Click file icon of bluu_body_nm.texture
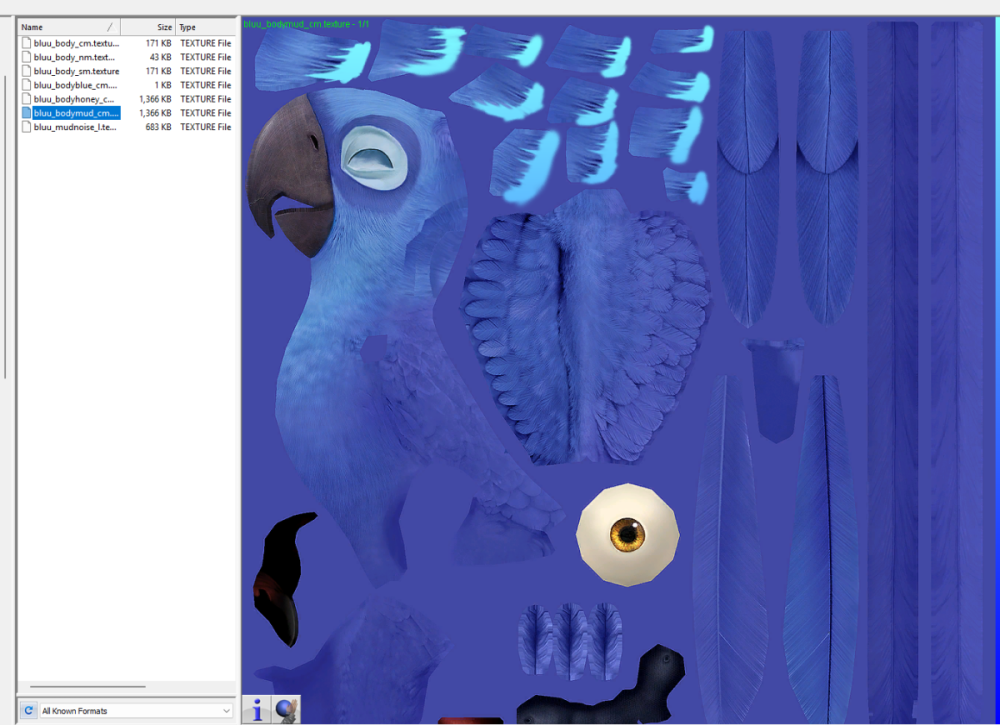The width and height of the screenshot is (1000, 725). 26,57
